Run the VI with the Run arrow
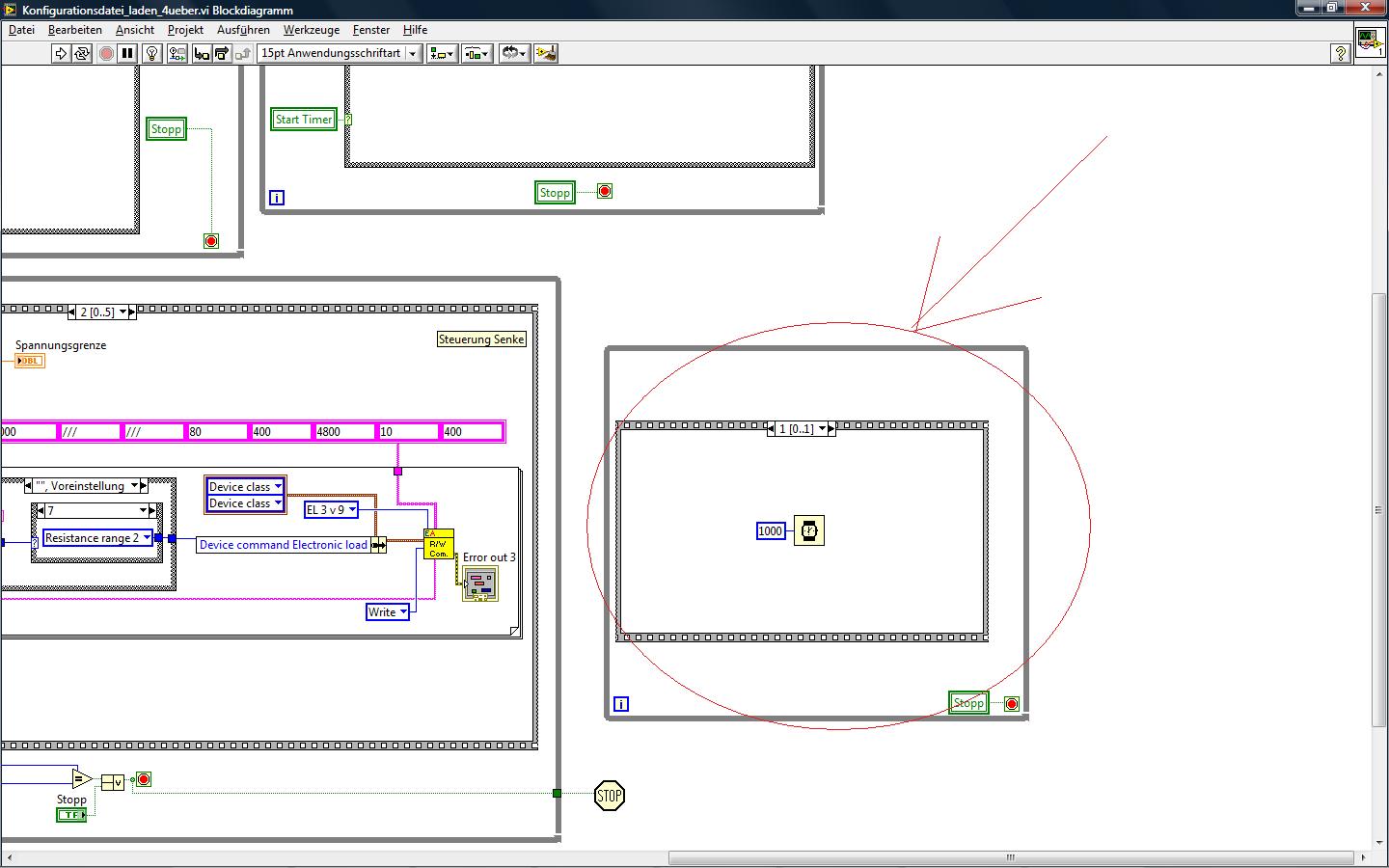This screenshot has width=1389, height=868. click(61, 53)
